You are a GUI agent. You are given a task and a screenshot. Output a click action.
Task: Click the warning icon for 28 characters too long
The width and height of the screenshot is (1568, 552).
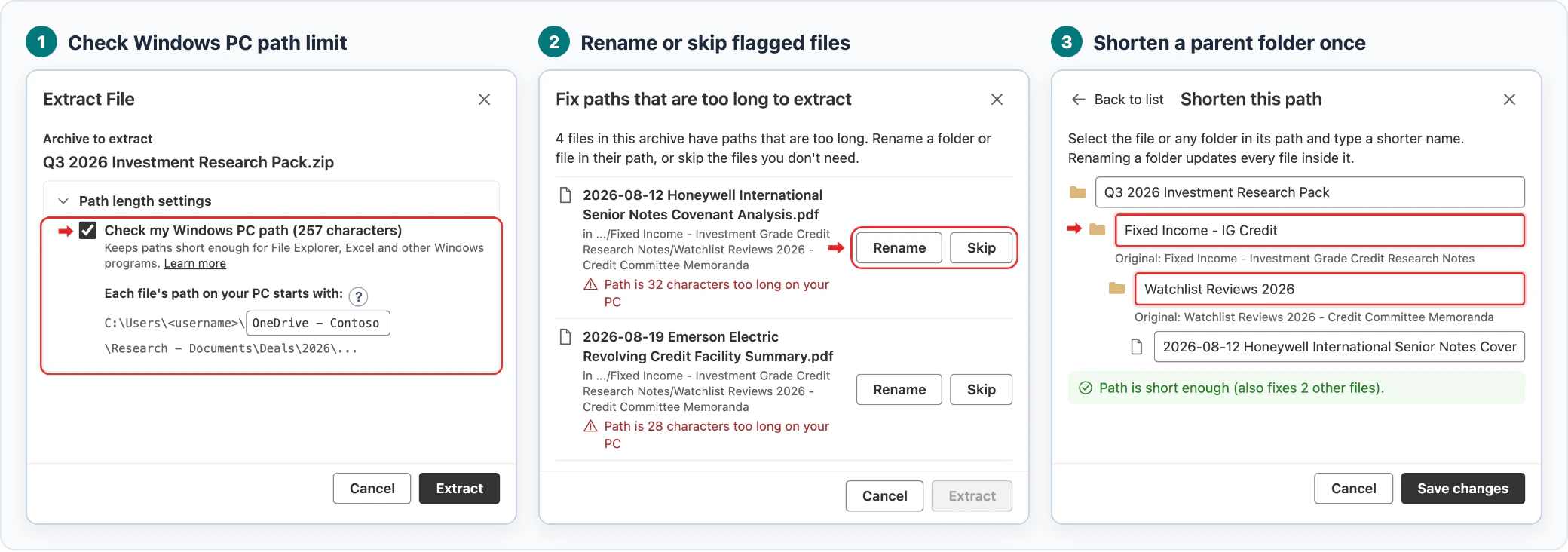click(x=591, y=426)
